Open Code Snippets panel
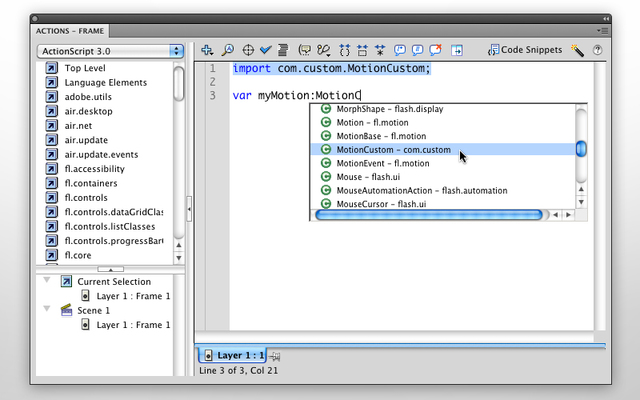This screenshot has height=400, width=640. [525, 50]
